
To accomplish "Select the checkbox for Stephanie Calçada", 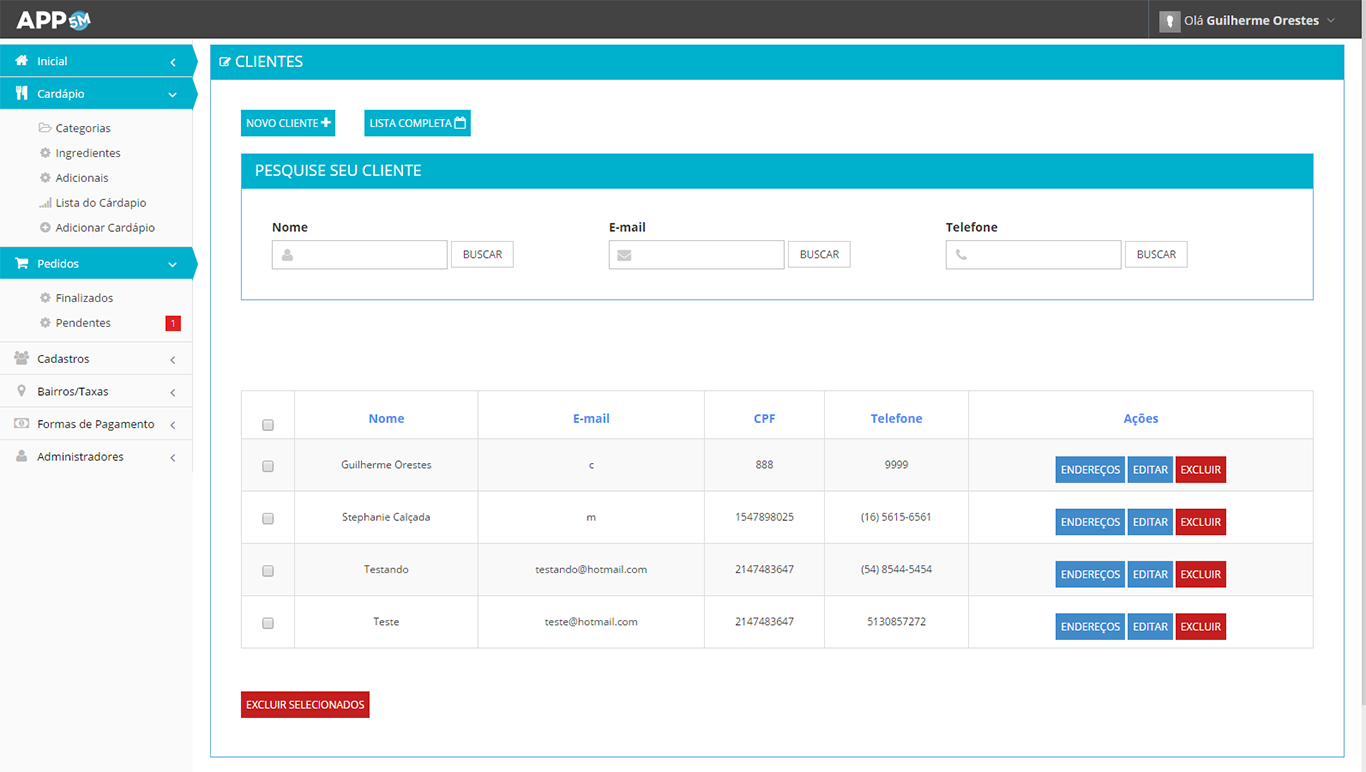I will pos(268,519).
